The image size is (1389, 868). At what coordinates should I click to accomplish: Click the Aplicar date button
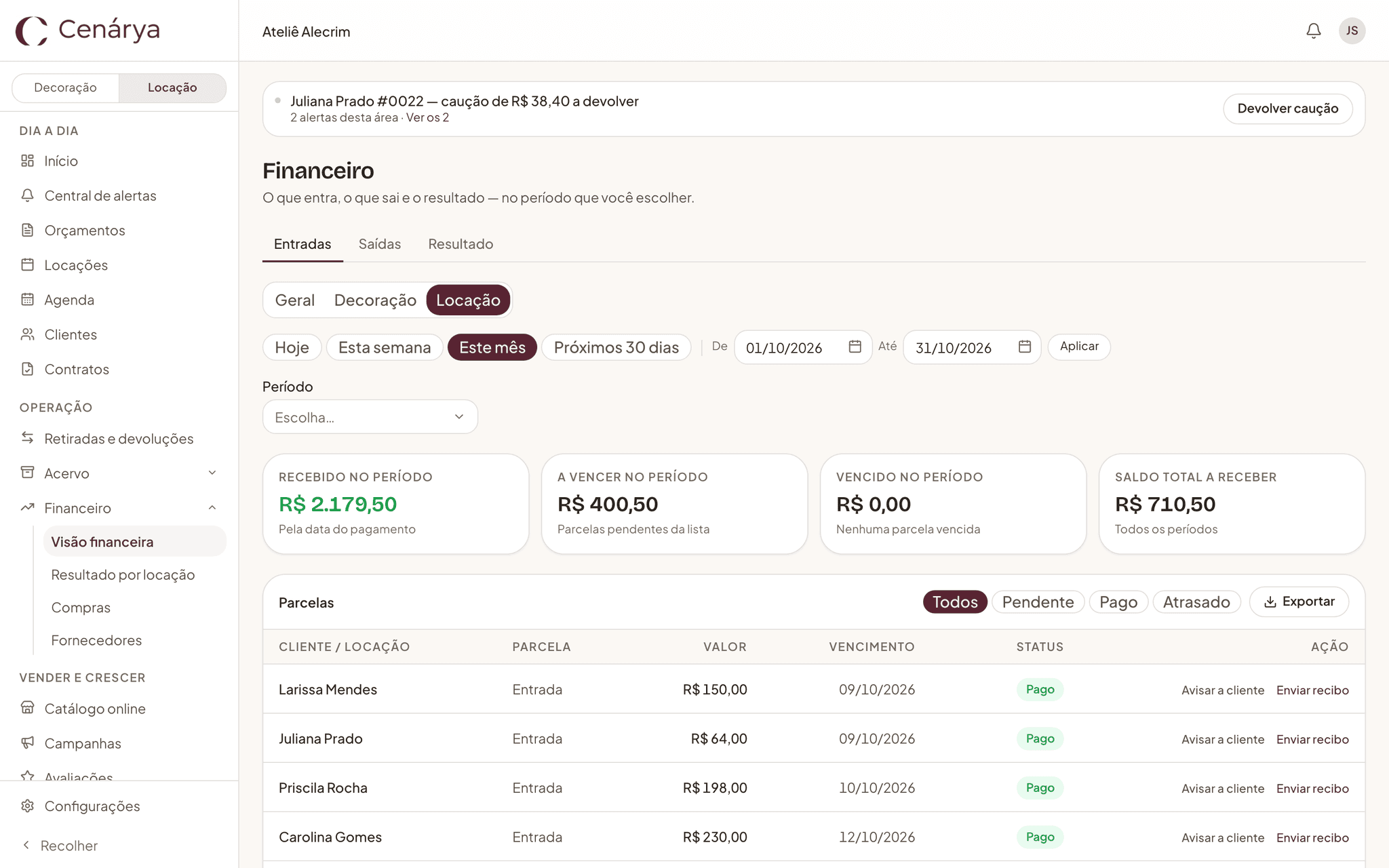(x=1079, y=347)
